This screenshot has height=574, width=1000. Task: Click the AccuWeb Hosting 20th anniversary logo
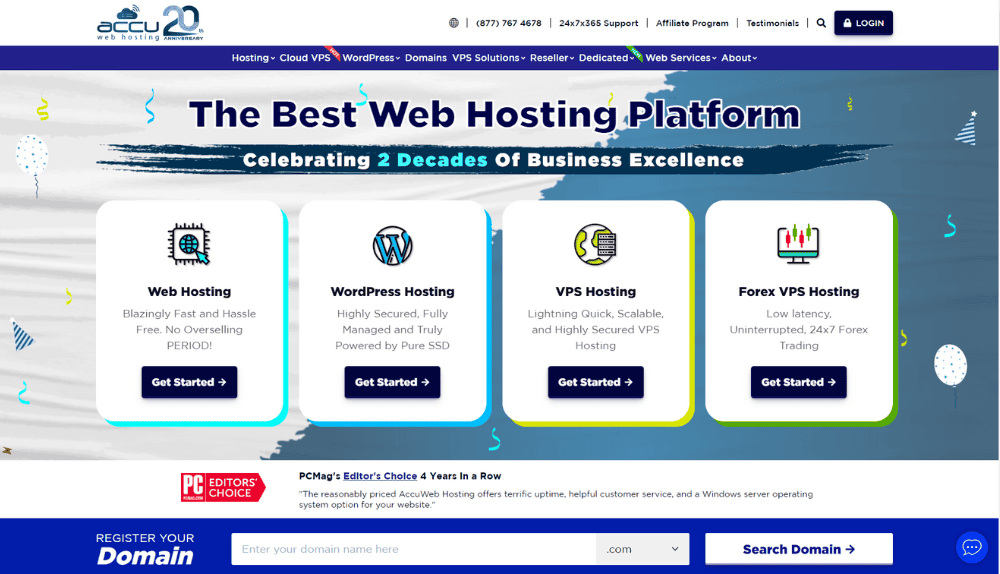click(151, 24)
